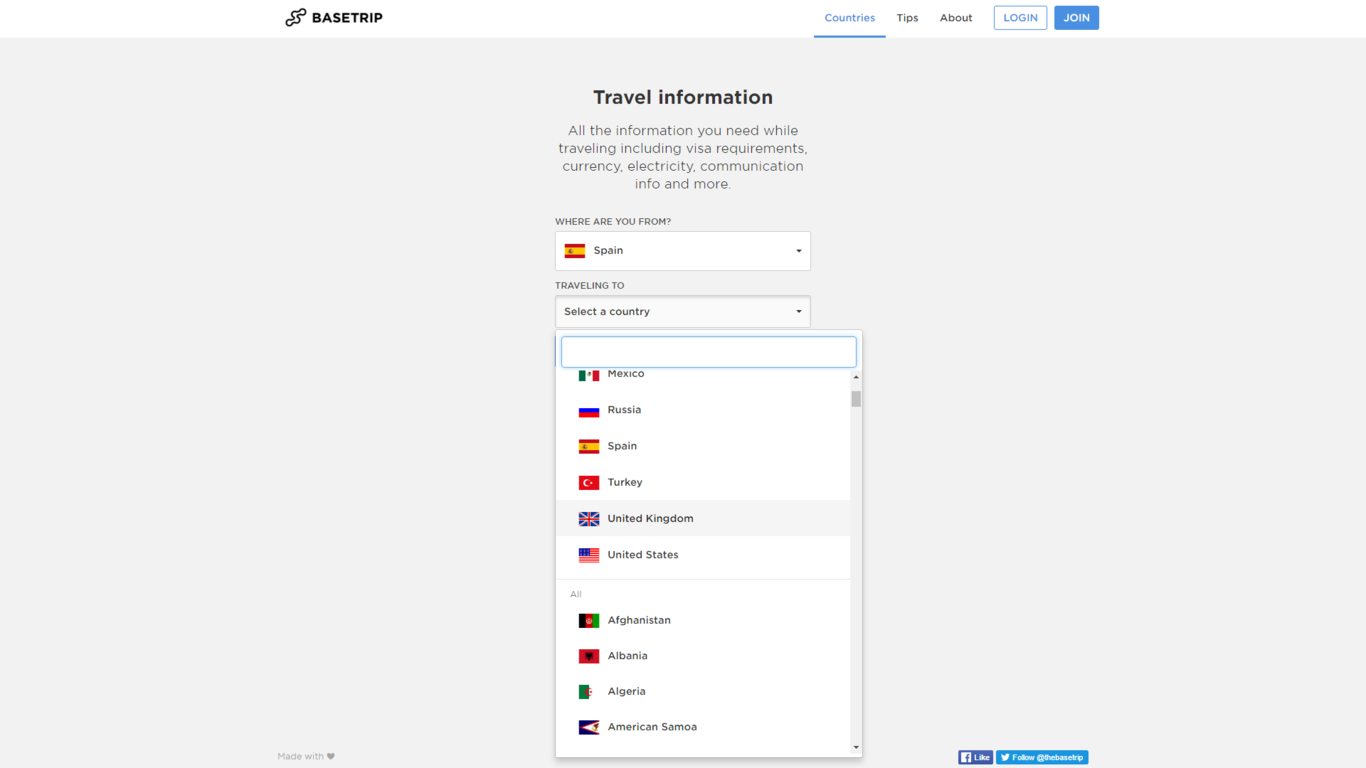1366x768 pixels.
Task: Click the Basetrip logo
Action: pyautogui.click(x=333, y=17)
